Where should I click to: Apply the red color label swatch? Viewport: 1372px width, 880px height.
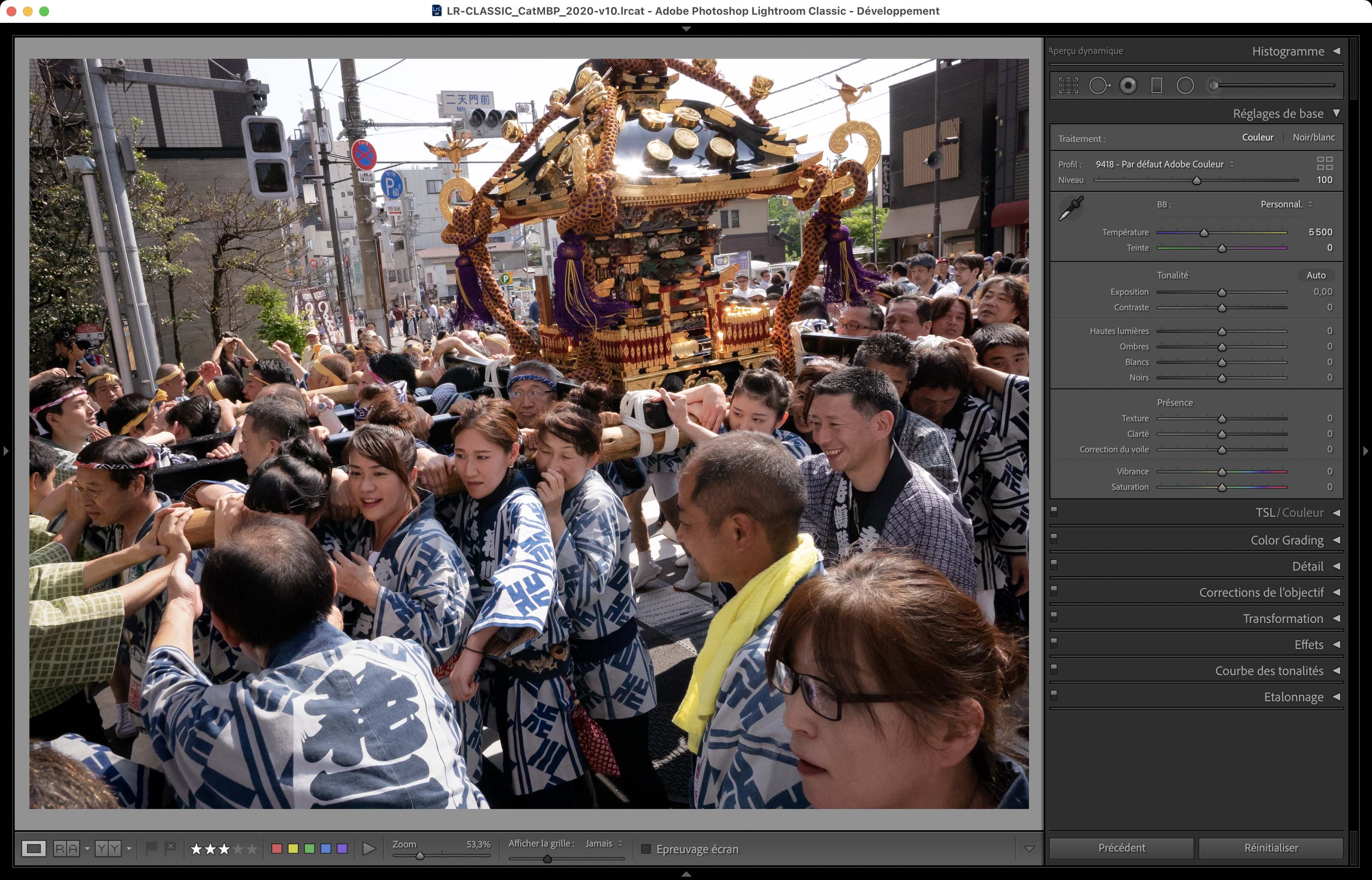tap(277, 849)
